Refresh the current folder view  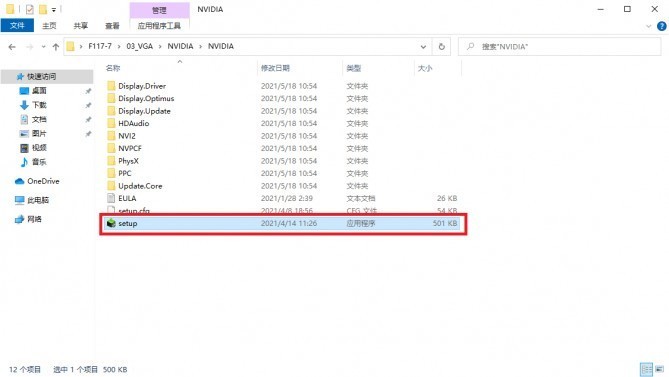pos(442,46)
